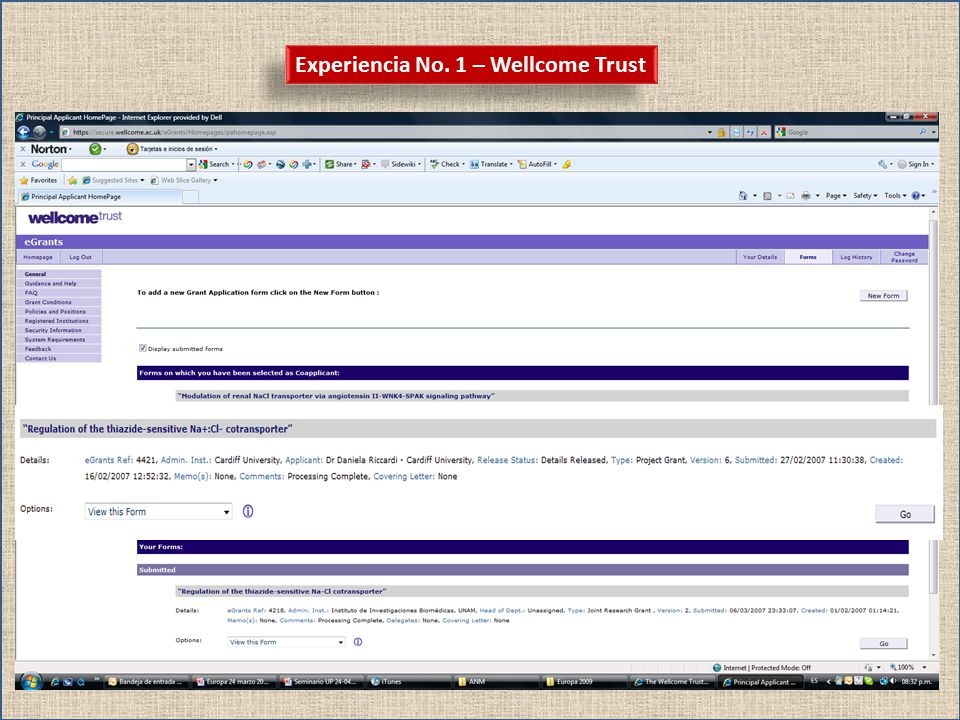Click the Print icon in command bar
The image size is (960, 720).
pos(806,196)
